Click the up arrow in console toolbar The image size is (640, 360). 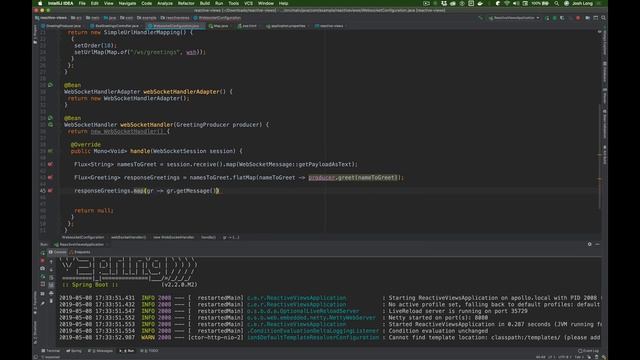pos(51,262)
